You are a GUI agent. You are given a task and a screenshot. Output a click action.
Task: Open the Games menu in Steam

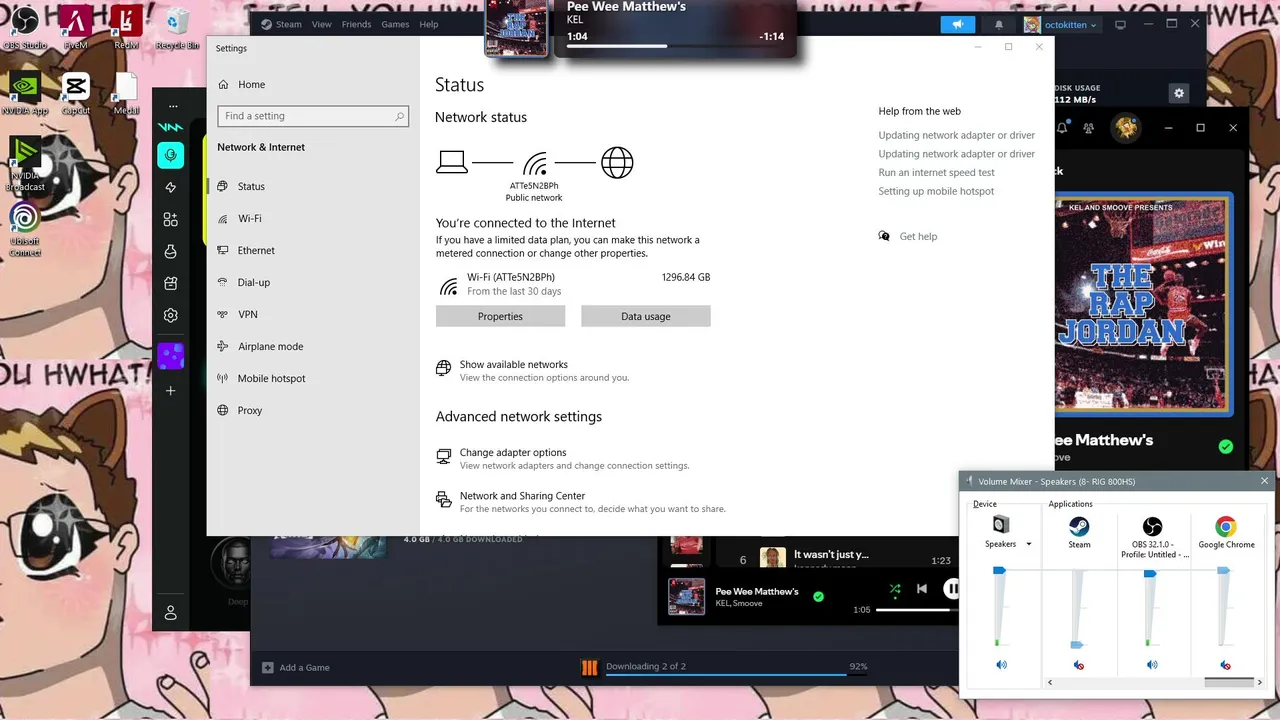(395, 24)
